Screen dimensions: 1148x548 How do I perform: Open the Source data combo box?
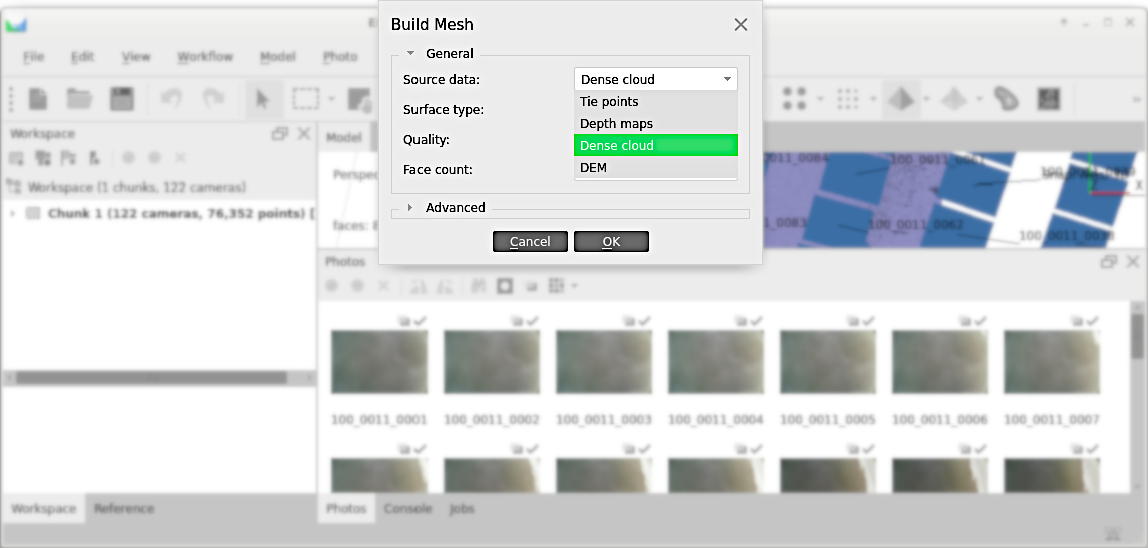pyautogui.click(x=656, y=79)
